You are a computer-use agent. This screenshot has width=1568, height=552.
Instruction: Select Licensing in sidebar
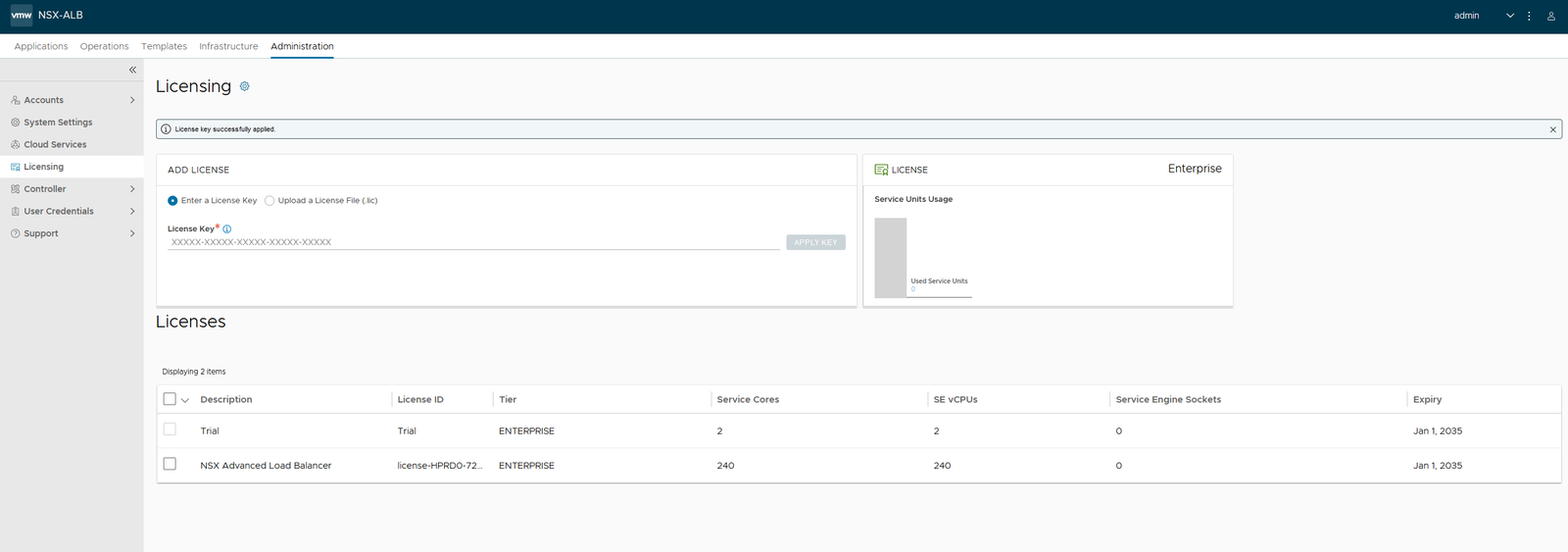pyautogui.click(x=72, y=167)
